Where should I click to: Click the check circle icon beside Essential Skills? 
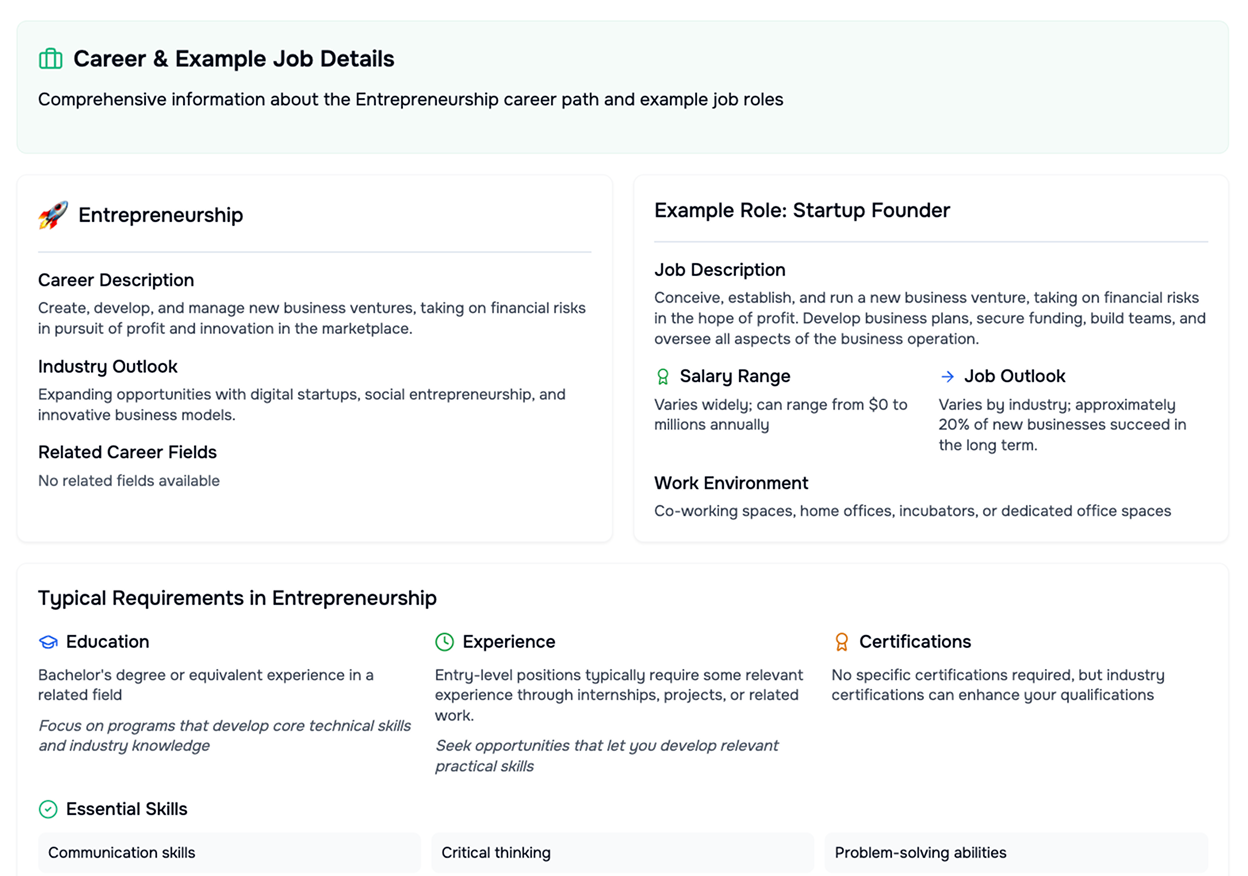48,809
